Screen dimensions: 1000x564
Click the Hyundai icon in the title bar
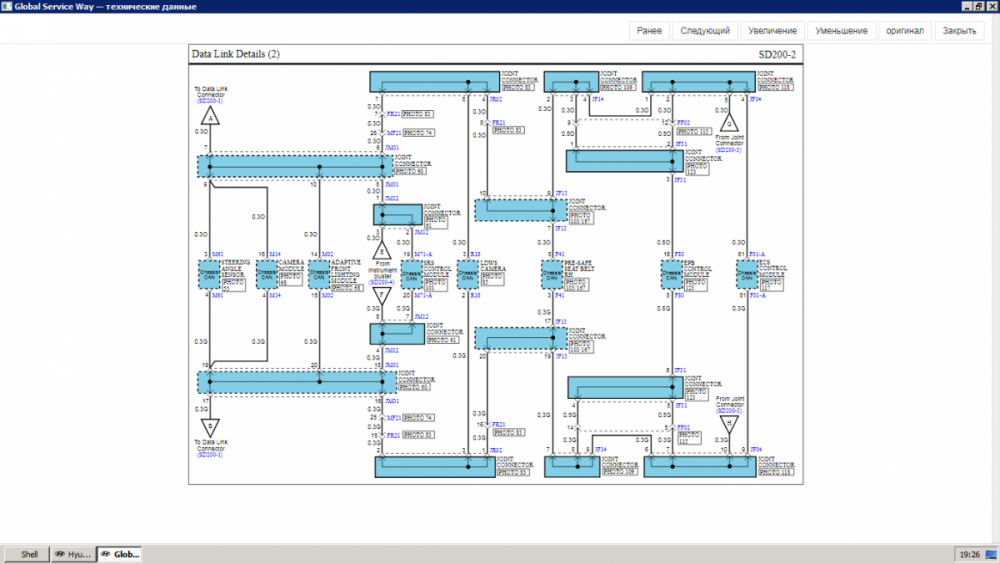click(x=8, y=7)
